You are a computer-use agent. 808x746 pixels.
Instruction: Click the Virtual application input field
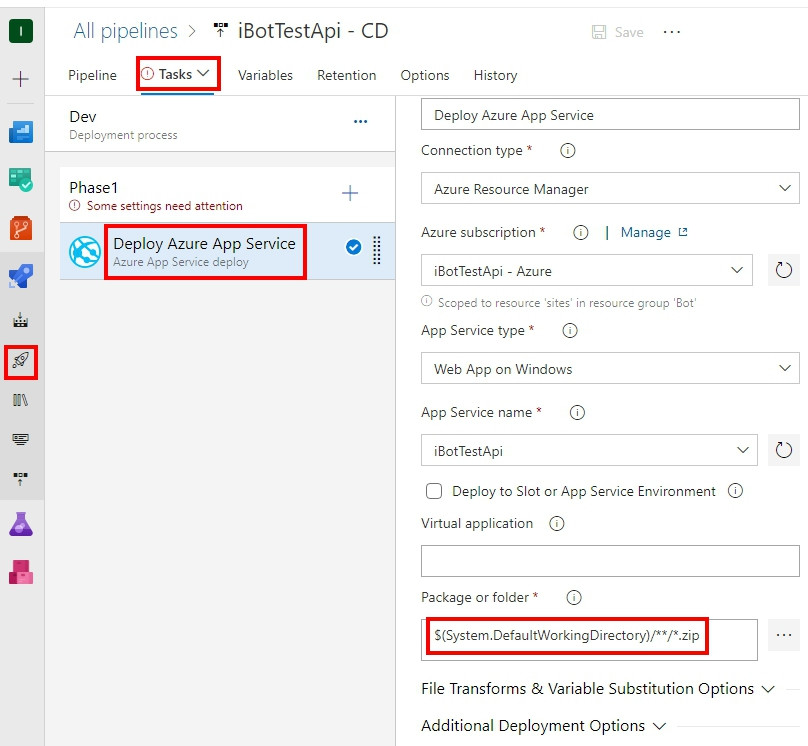click(x=610, y=561)
